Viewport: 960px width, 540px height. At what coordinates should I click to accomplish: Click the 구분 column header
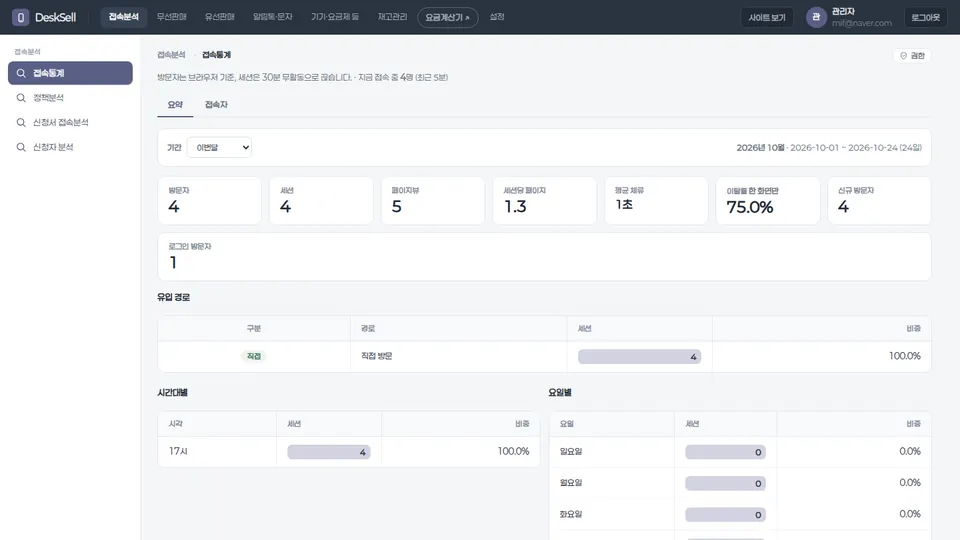tap(253, 329)
